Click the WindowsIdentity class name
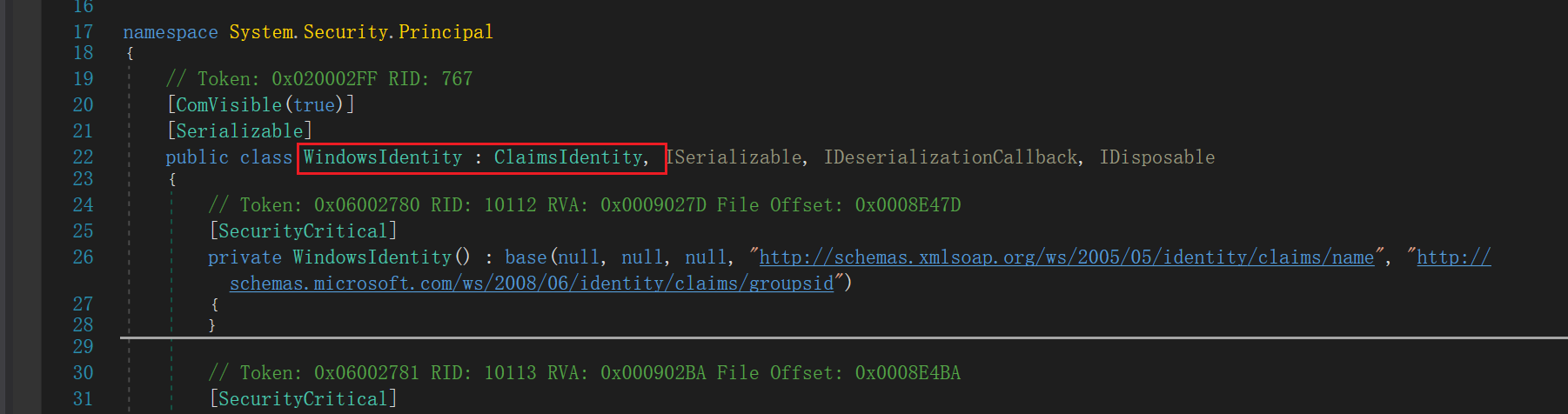This screenshot has width=1568, height=414. (x=383, y=157)
